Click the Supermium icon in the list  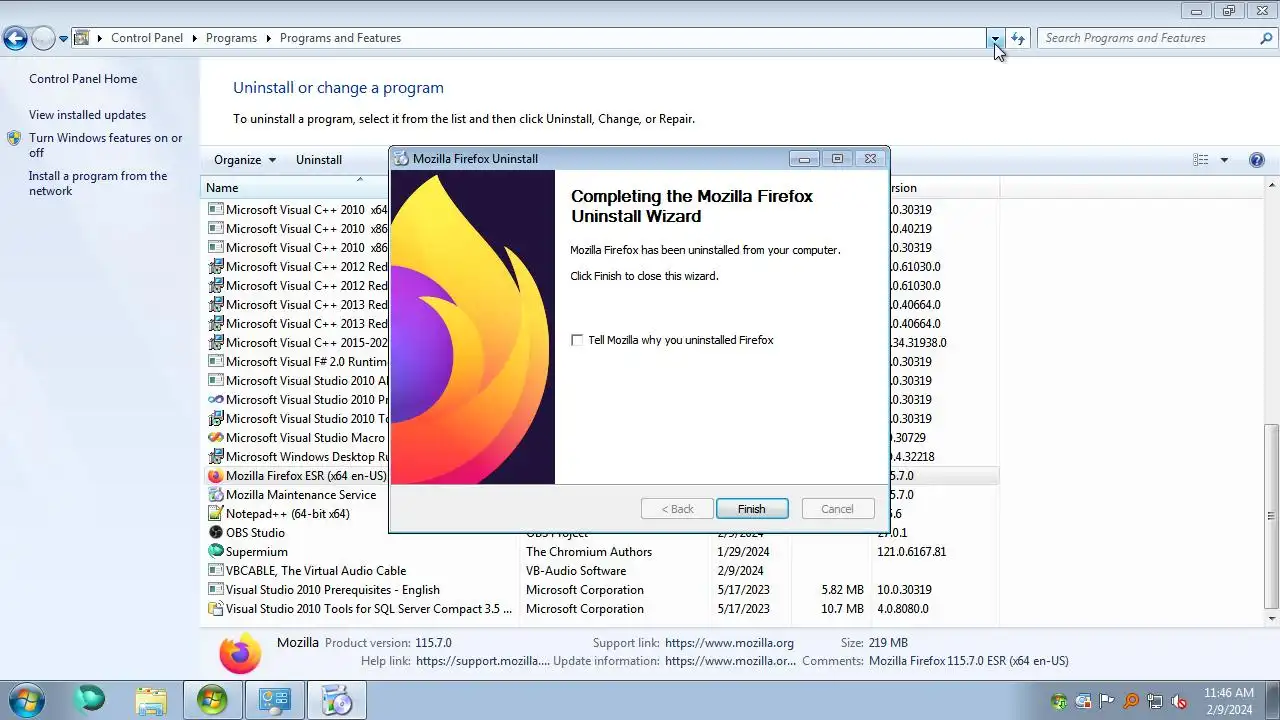215,552
